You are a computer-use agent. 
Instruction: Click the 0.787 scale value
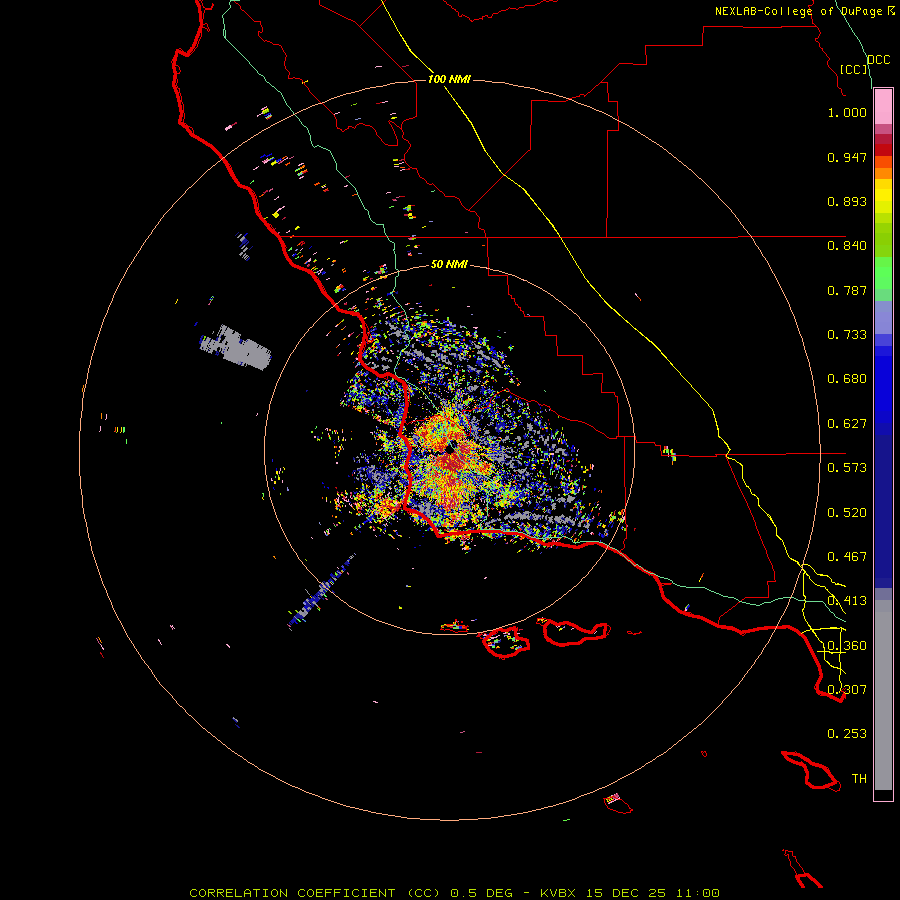point(847,290)
